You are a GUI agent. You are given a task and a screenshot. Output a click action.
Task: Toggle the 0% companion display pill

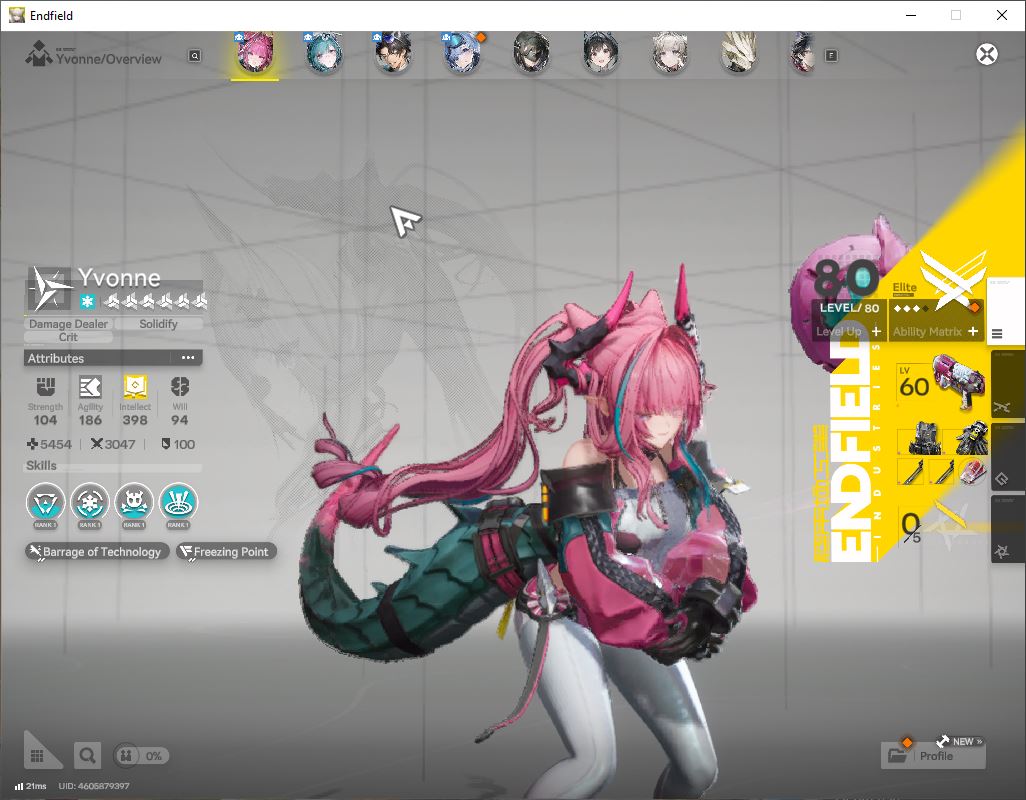[x=141, y=756]
